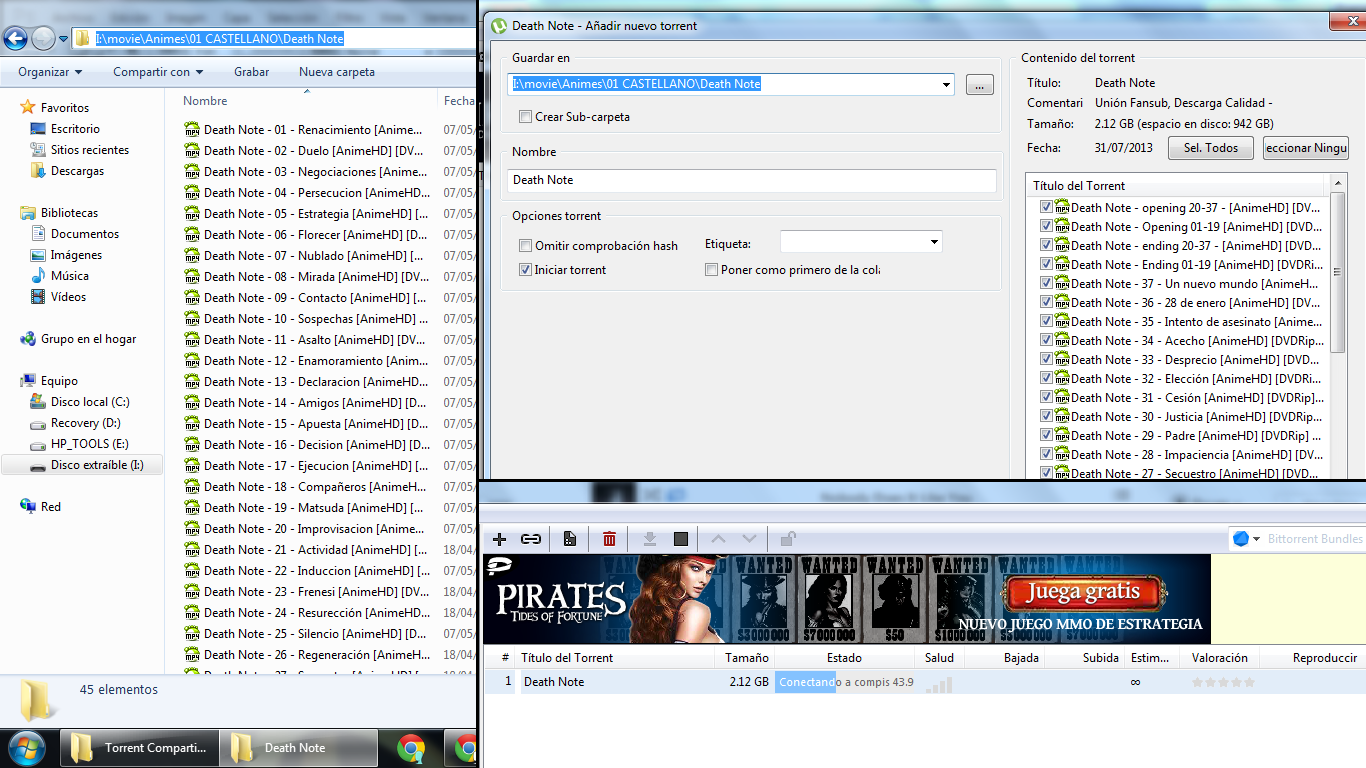Viewport: 1366px width, 768px height.
Task: Click the Sel. Todos button
Action: [1211, 148]
